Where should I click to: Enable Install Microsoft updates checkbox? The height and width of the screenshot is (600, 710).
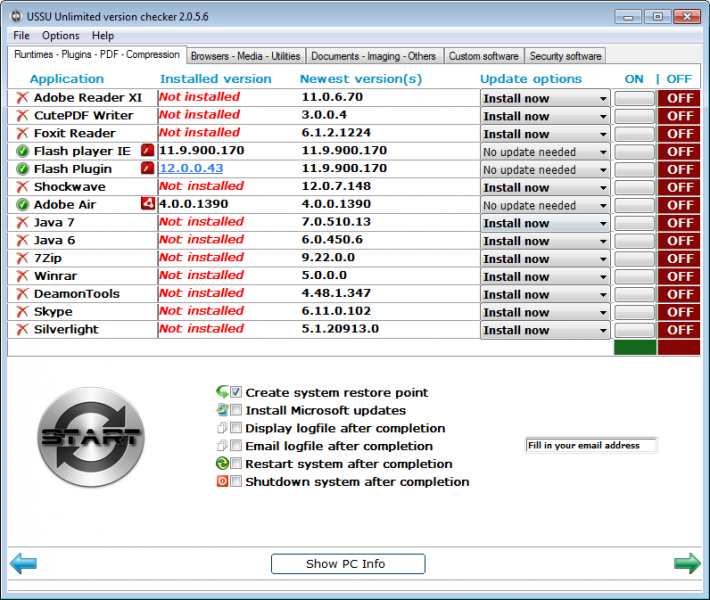coord(236,410)
